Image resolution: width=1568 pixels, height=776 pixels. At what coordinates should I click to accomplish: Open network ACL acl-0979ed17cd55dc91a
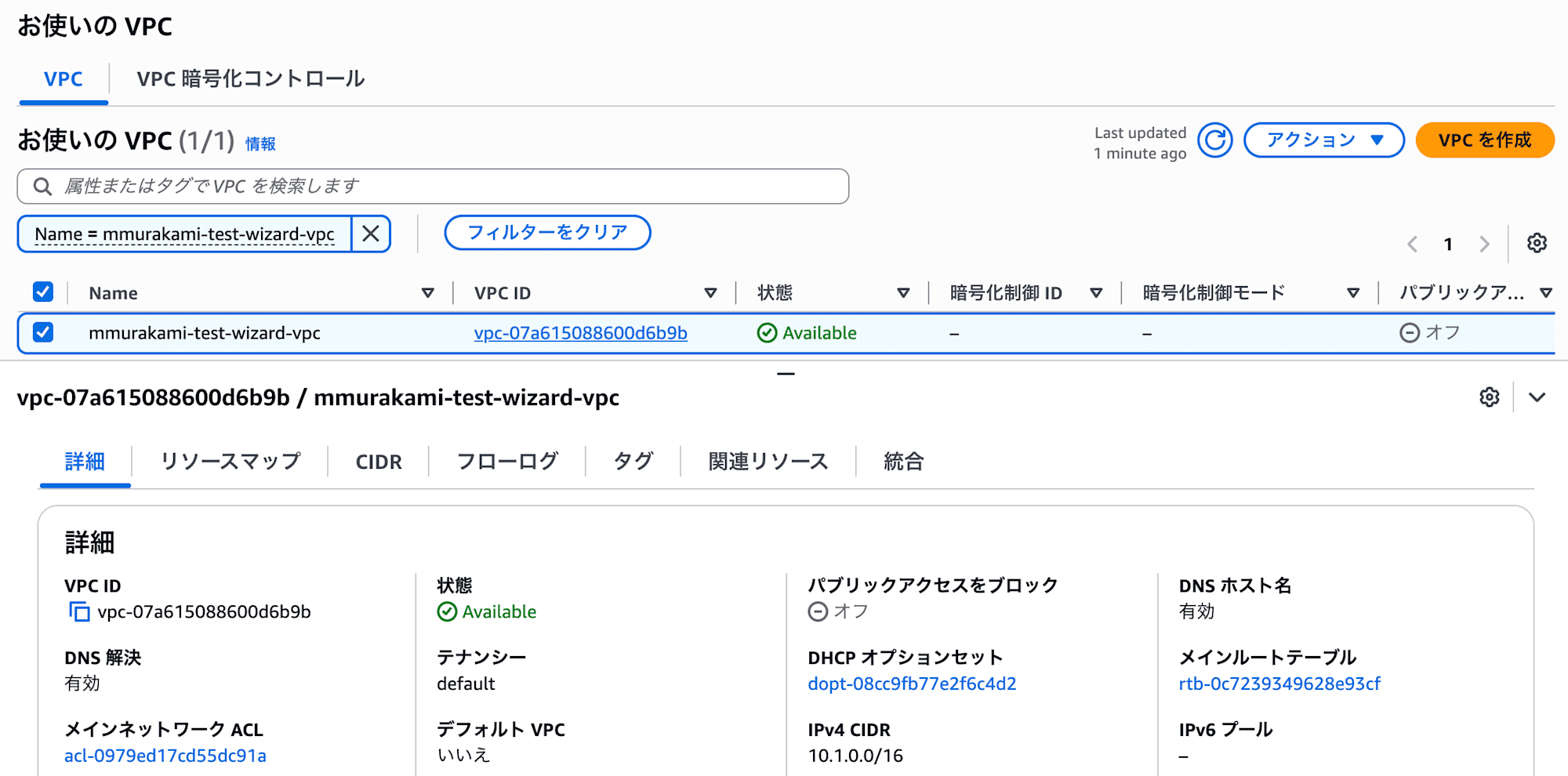(x=165, y=756)
